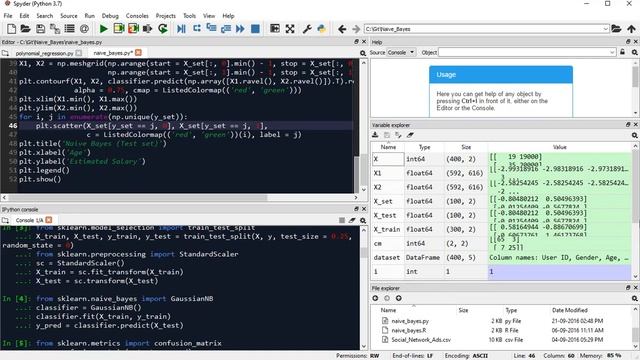Open Preferences with wrench icon
Image resolution: width=640 pixels, height=360 pixels.
pyautogui.click(x=307, y=29)
